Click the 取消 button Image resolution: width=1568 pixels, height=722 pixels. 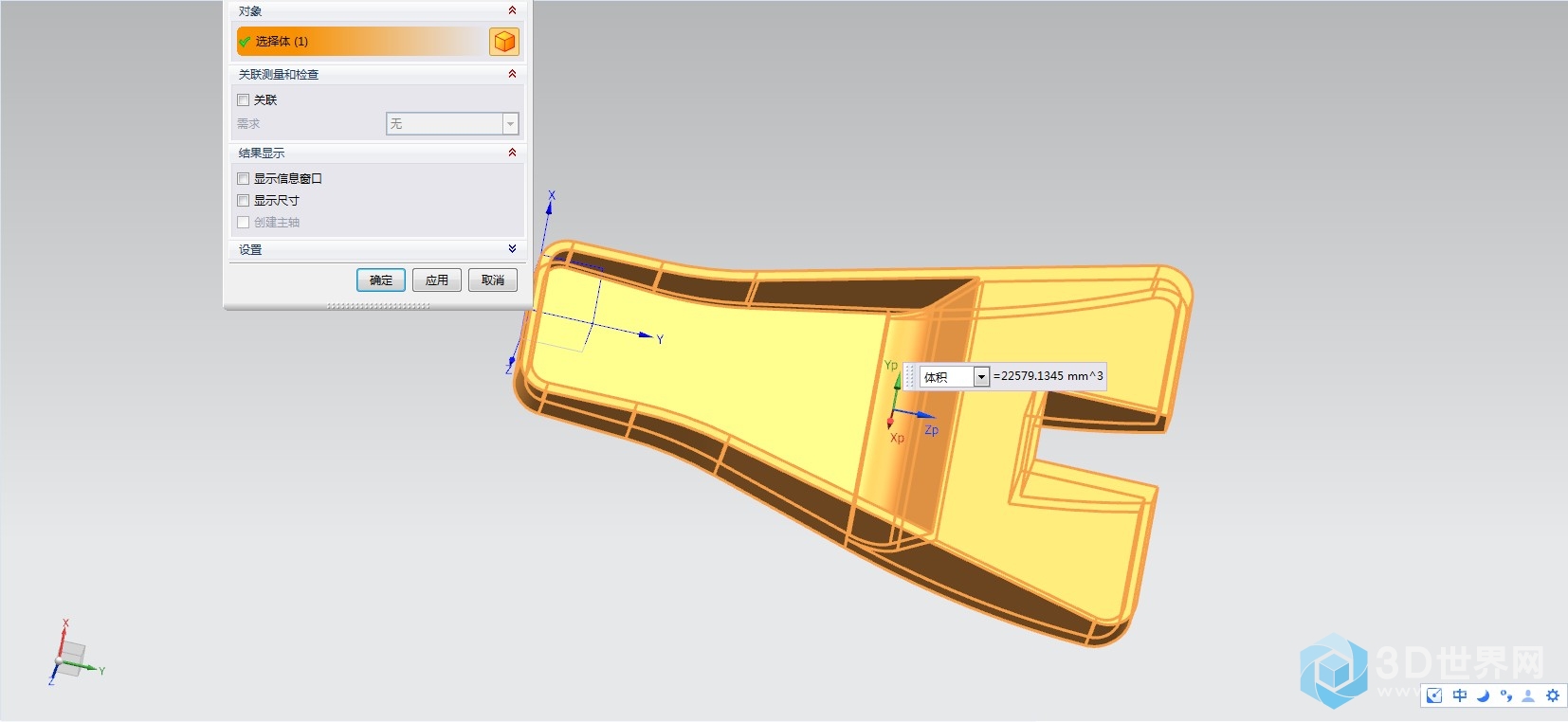tap(493, 280)
